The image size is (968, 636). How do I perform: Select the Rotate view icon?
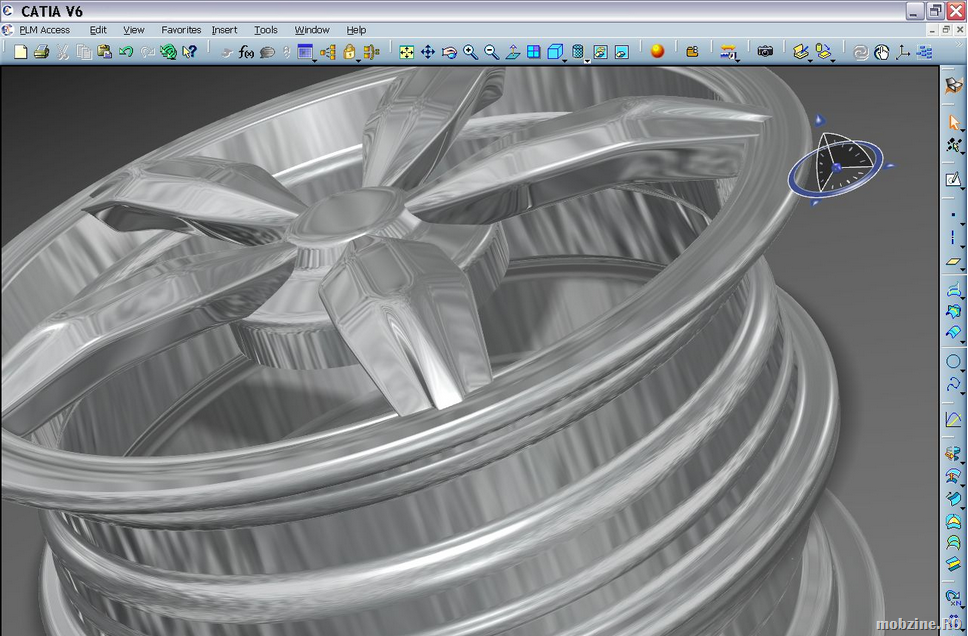(449, 52)
